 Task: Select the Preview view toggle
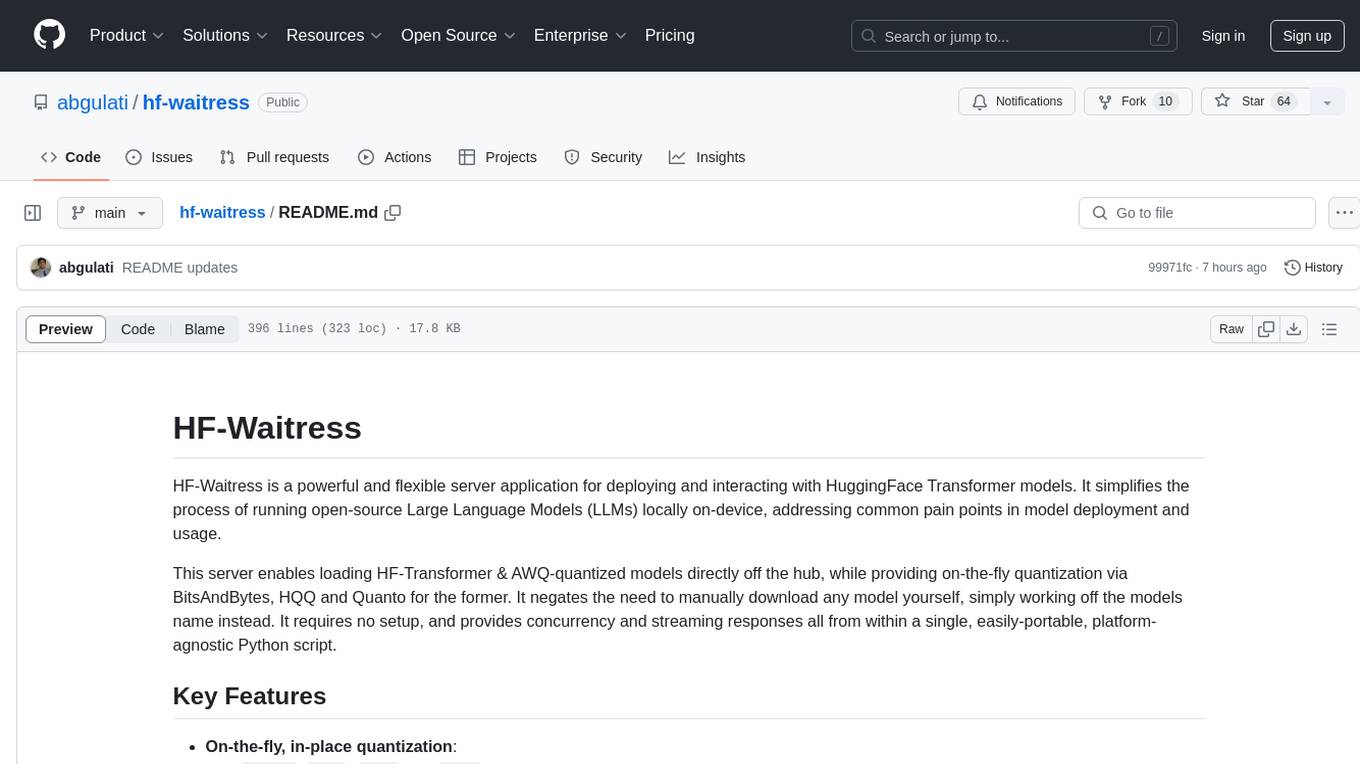coord(66,329)
